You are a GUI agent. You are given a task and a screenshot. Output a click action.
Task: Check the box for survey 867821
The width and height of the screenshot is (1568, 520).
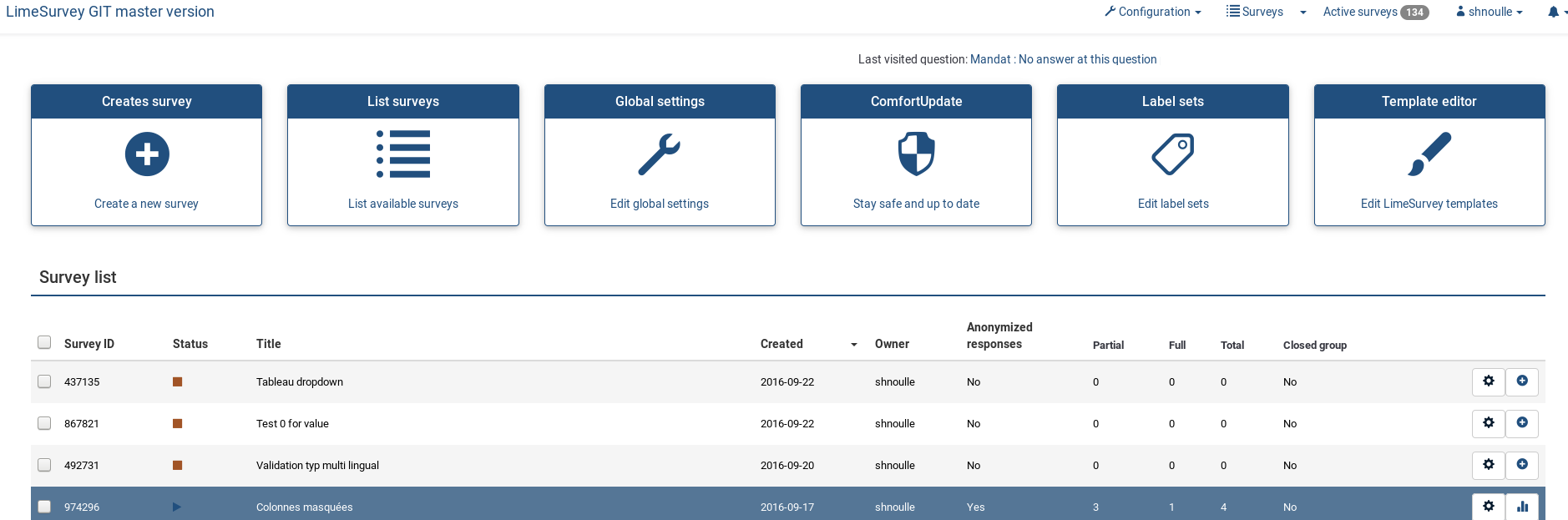click(44, 423)
